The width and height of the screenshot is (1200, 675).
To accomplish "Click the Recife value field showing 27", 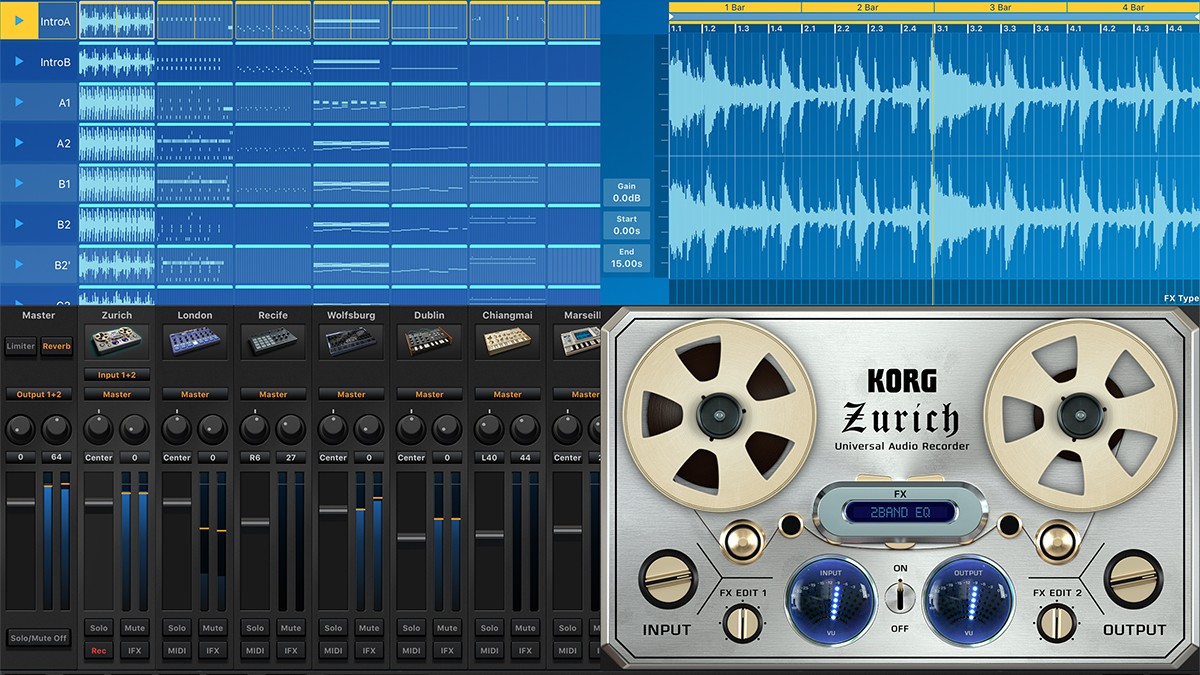I will (x=290, y=458).
